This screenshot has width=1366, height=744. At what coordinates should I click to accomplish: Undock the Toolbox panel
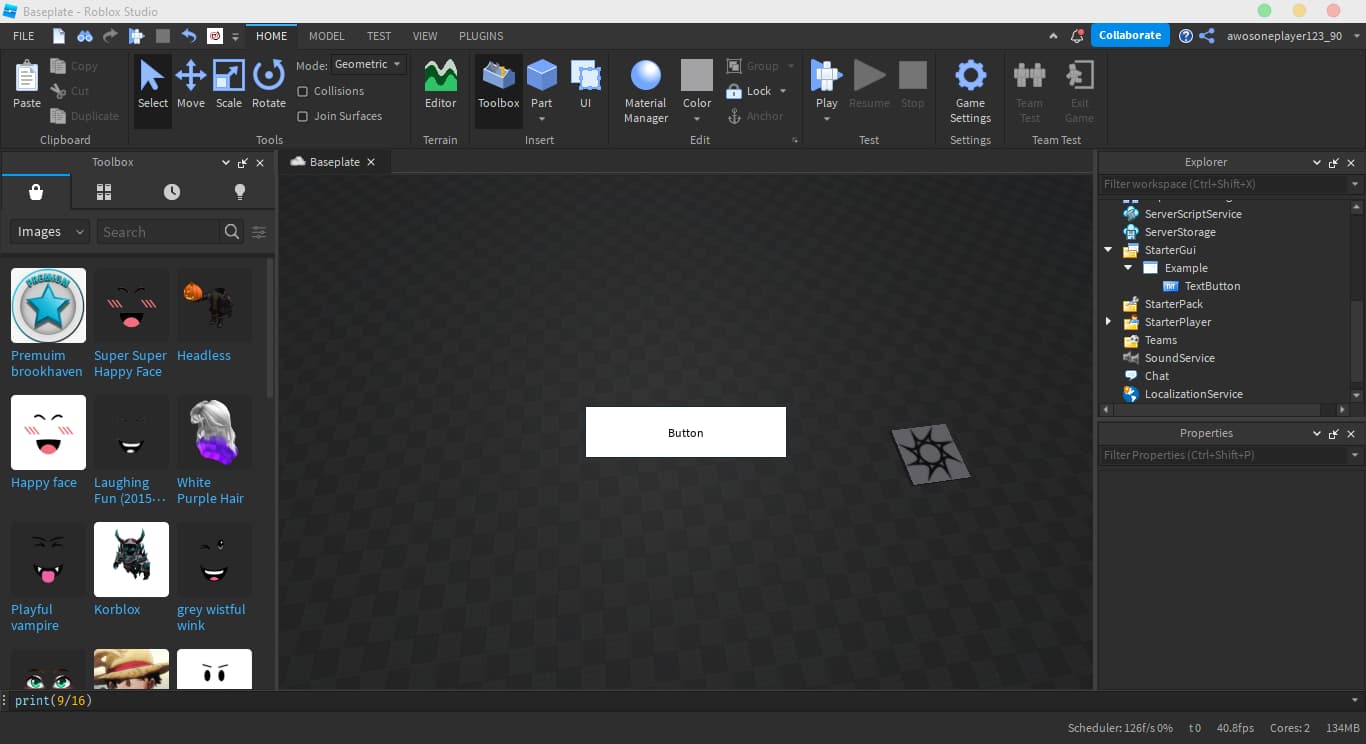242,163
